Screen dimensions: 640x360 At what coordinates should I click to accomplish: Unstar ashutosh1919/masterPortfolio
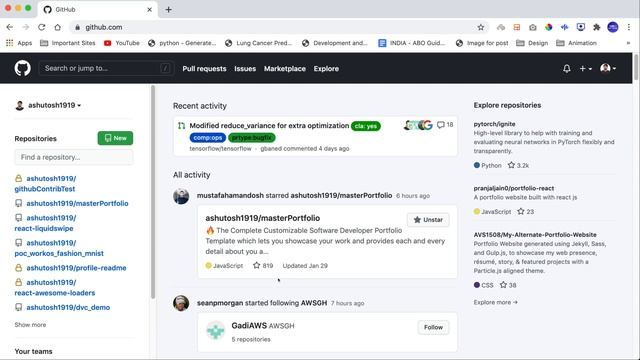pos(428,220)
